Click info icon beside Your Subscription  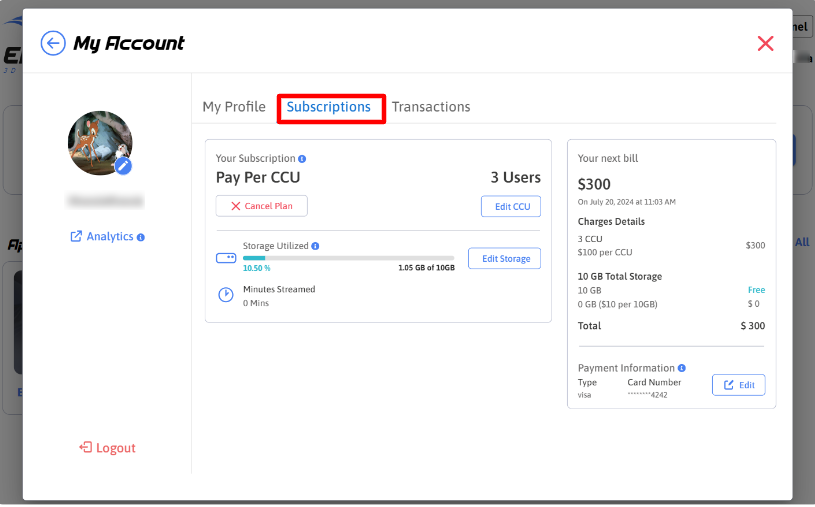pos(302,159)
